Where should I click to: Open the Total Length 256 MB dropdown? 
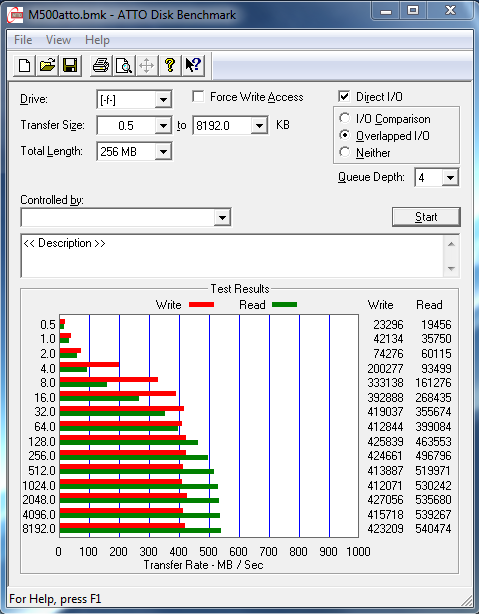click(163, 152)
